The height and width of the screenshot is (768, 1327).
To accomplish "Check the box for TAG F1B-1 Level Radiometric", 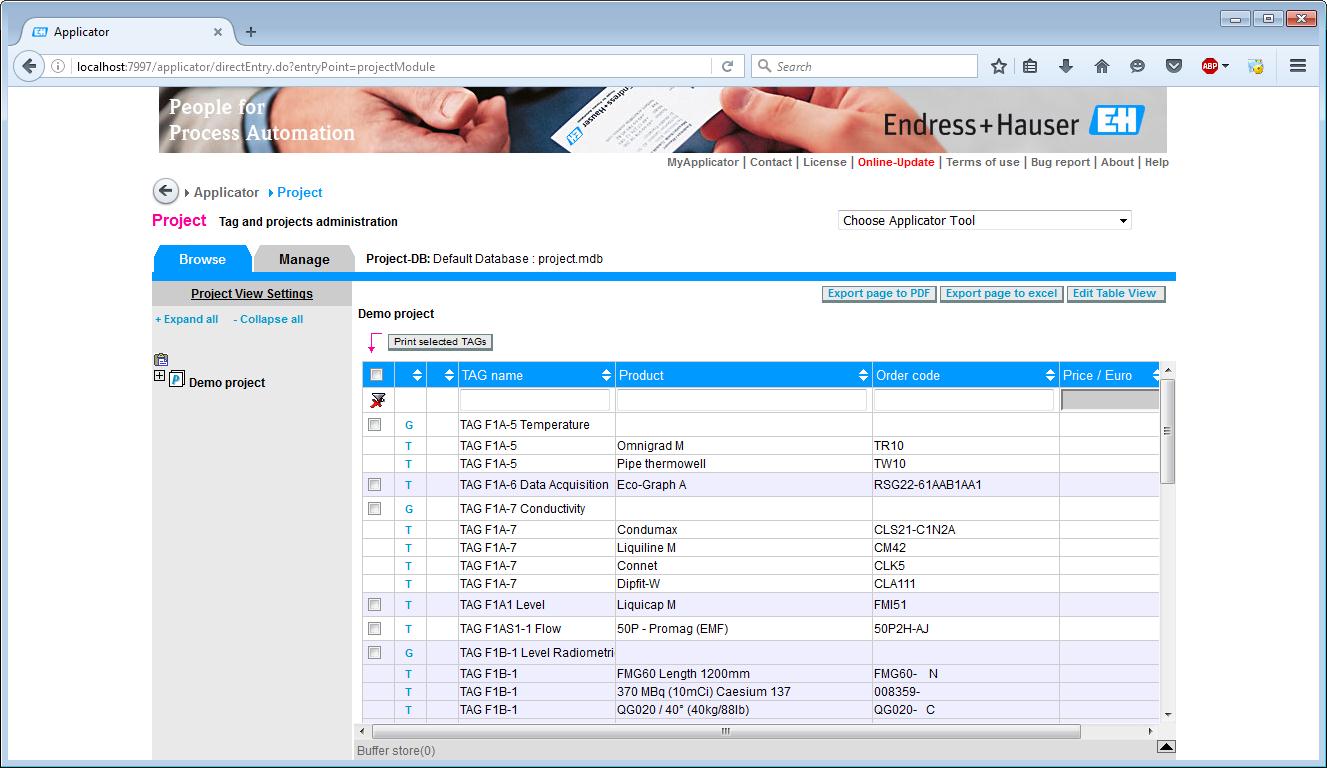I will click(x=375, y=653).
